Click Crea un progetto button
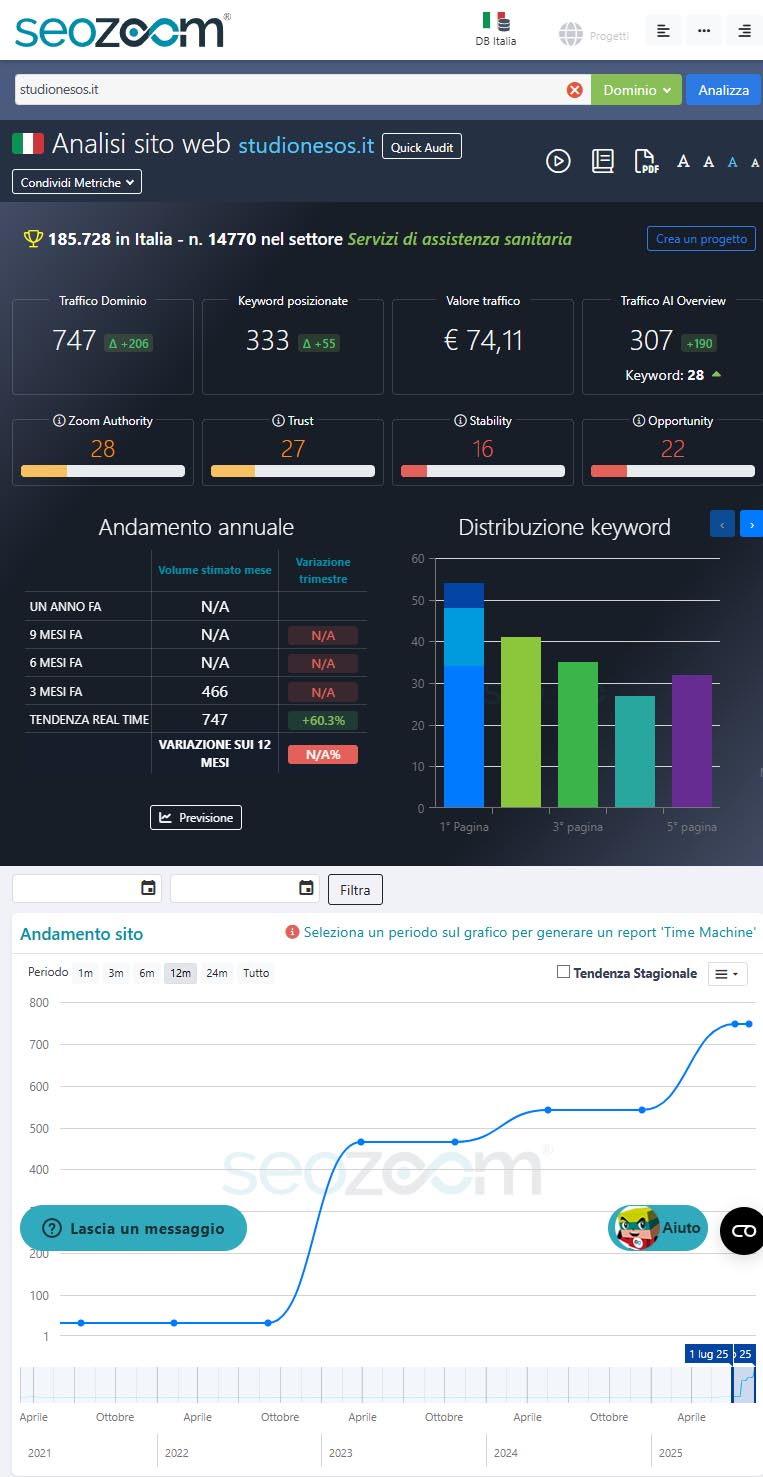The height and width of the screenshot is (1477, 763). coord(701,239)
